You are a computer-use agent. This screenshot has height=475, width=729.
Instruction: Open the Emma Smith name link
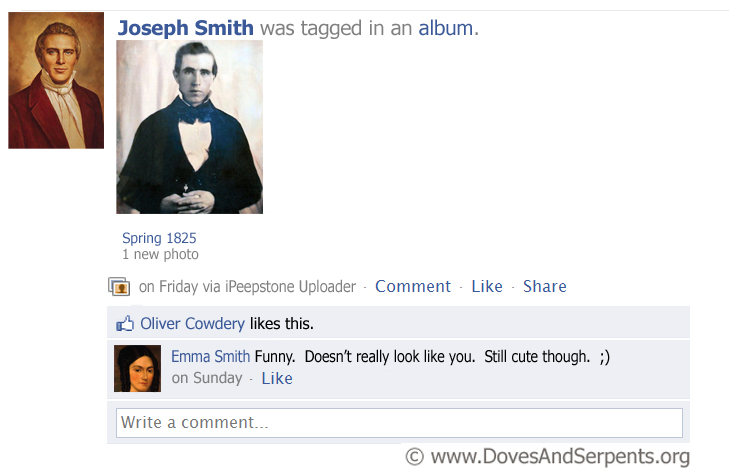pos(211,356)
